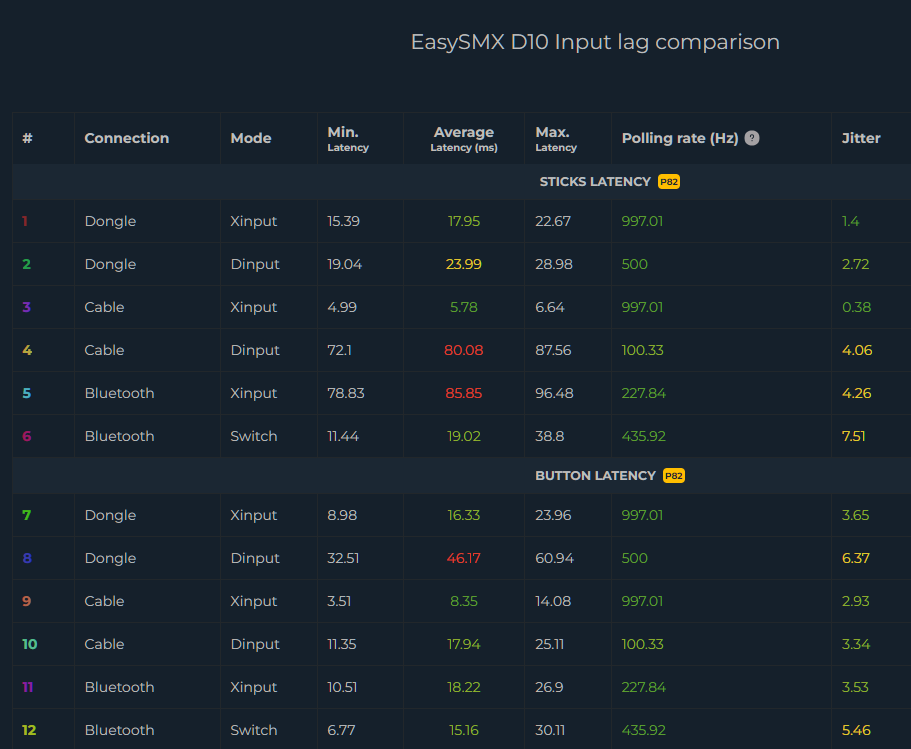The width and height of the screenshot is (911, 749).
Task: Click polling rate 100.33 in row 4
Action: (643, 350)
